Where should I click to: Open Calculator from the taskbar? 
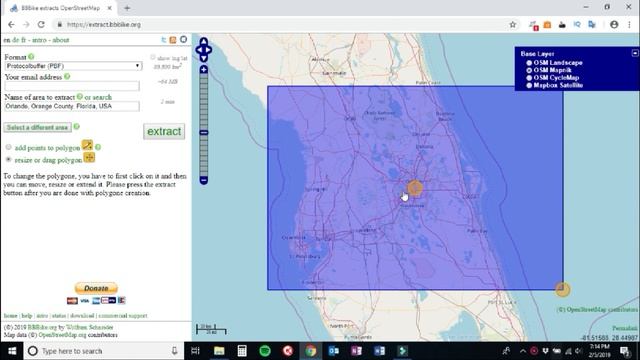pyautogui.click(x=242, y=351)
